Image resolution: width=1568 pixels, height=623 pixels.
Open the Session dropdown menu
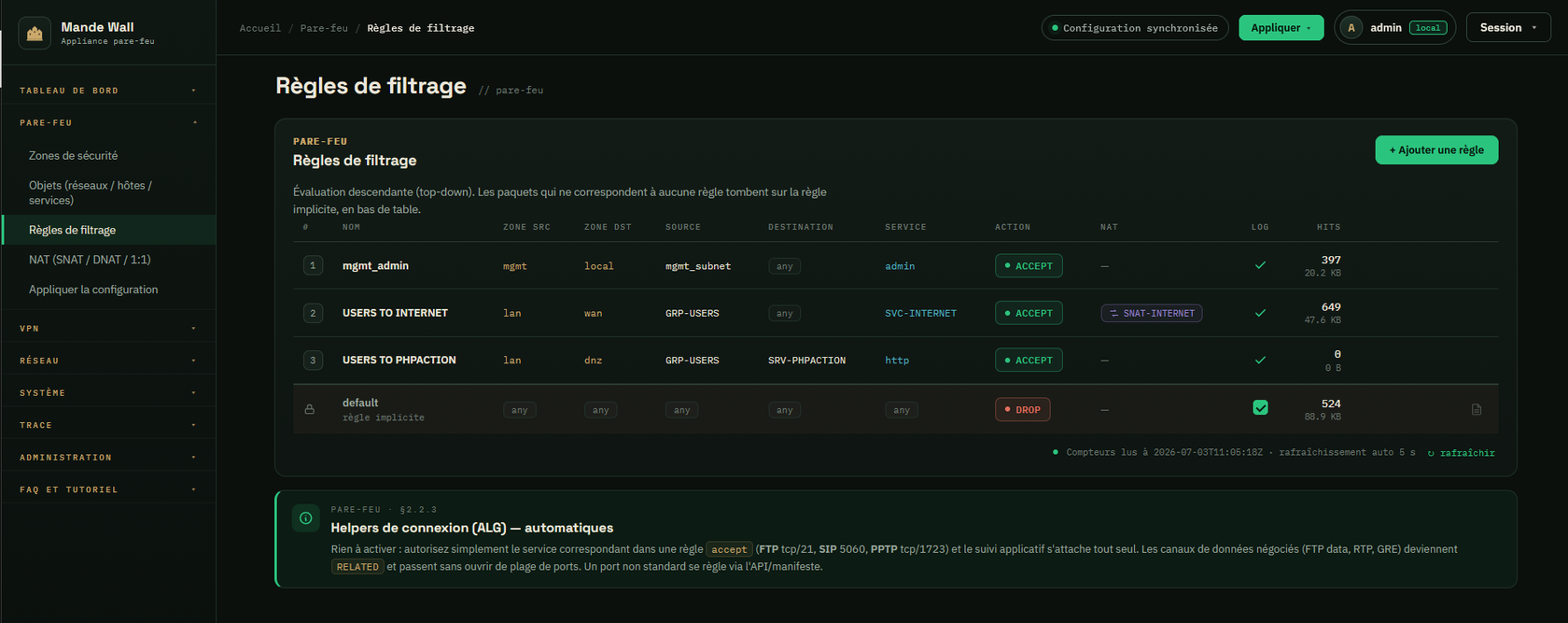coord(1508,28)
